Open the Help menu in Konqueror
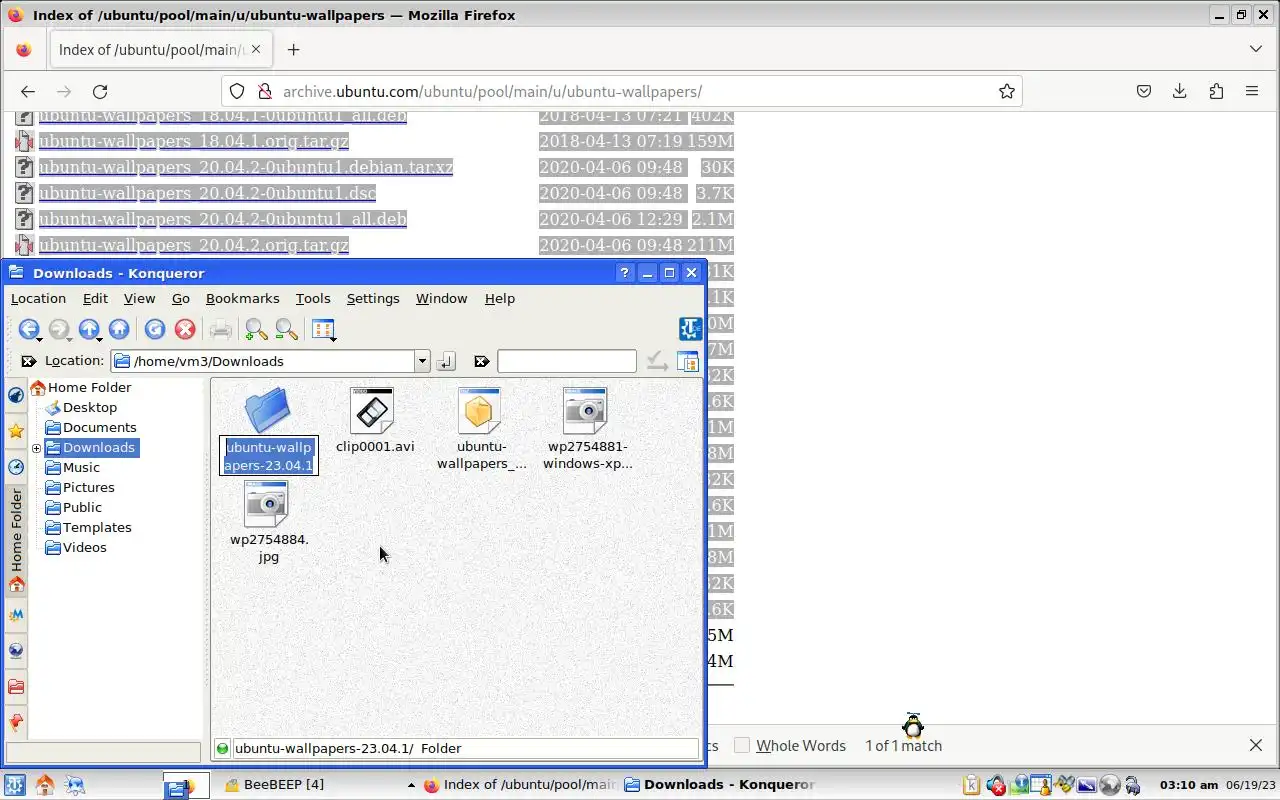The width and height of the screenshot is (1280, 800). [x=500, y=298]
